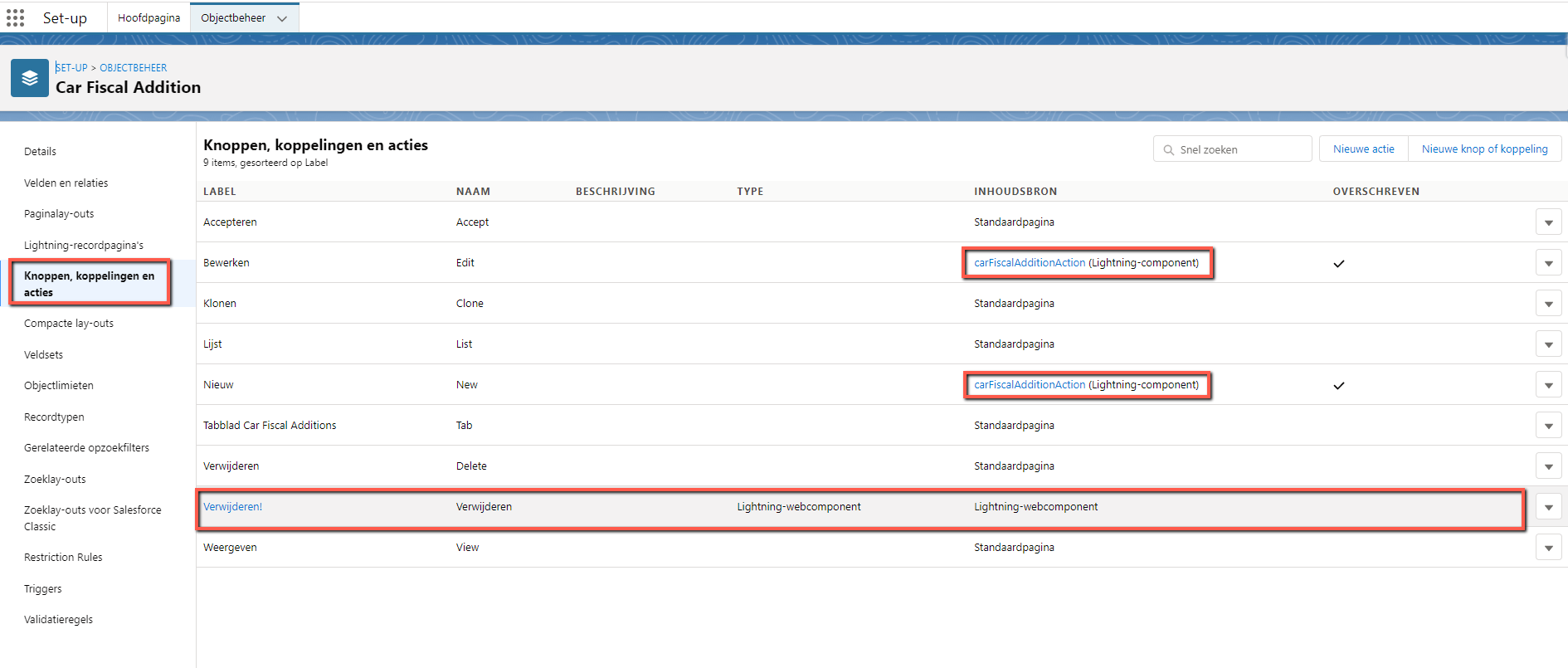Follow the OBJECTBEHEER breadcrumb link
The width and height of the screenshot is (1568, 668).
[x=133, y=67]
